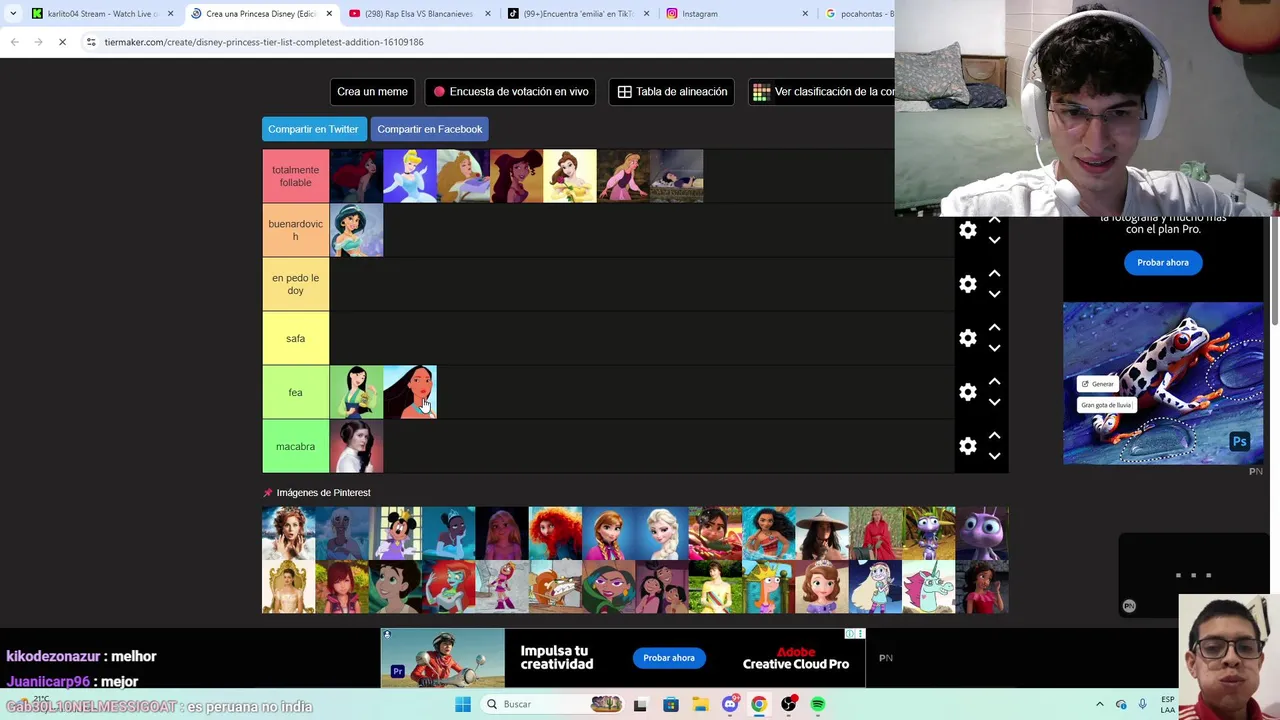Select the 'buenardovich' tier label
This screenshot has width=1280, height=720.
295,230
